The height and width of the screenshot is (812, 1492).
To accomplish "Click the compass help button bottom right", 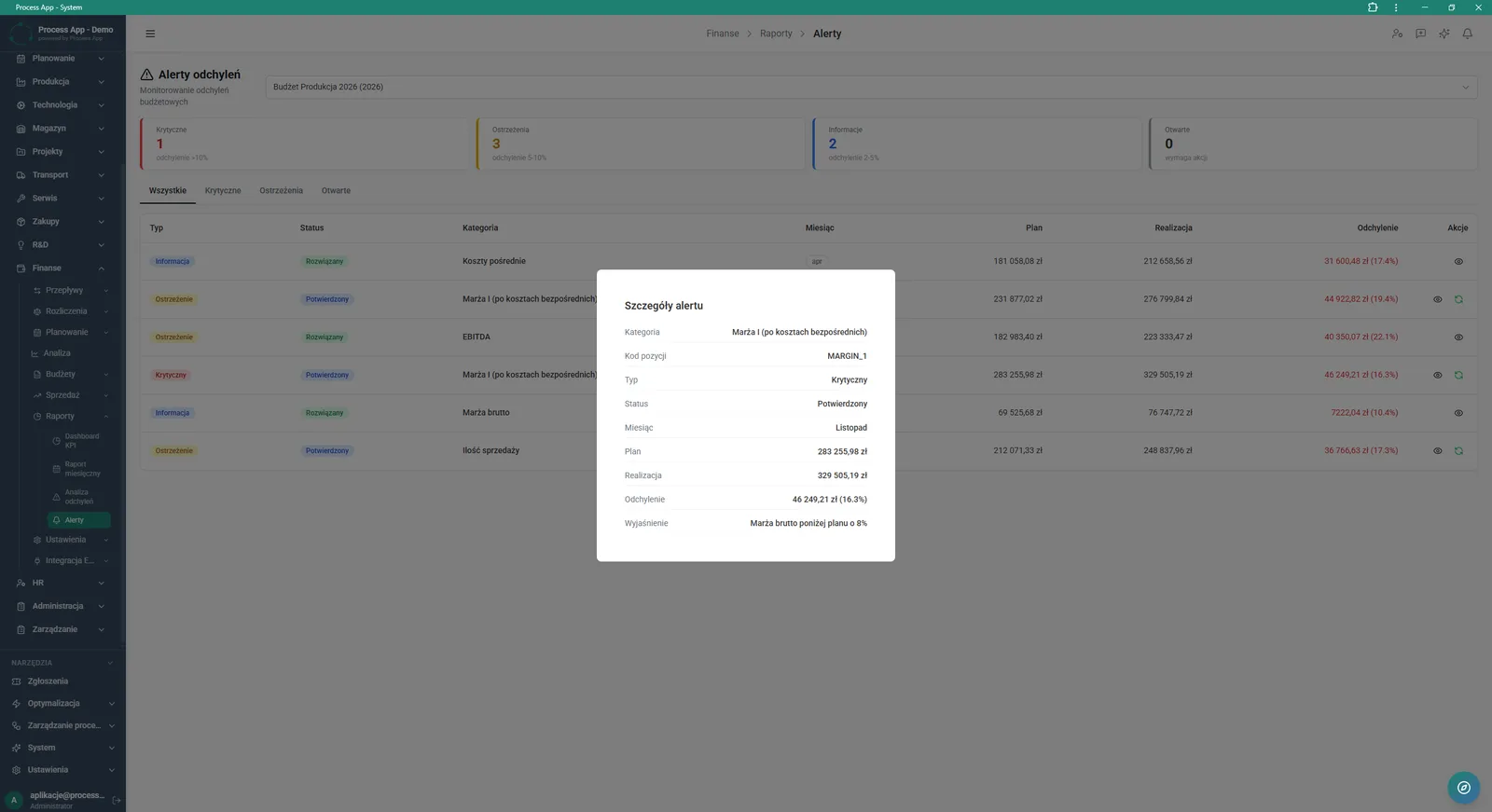I will click(x=1464, y=788).
